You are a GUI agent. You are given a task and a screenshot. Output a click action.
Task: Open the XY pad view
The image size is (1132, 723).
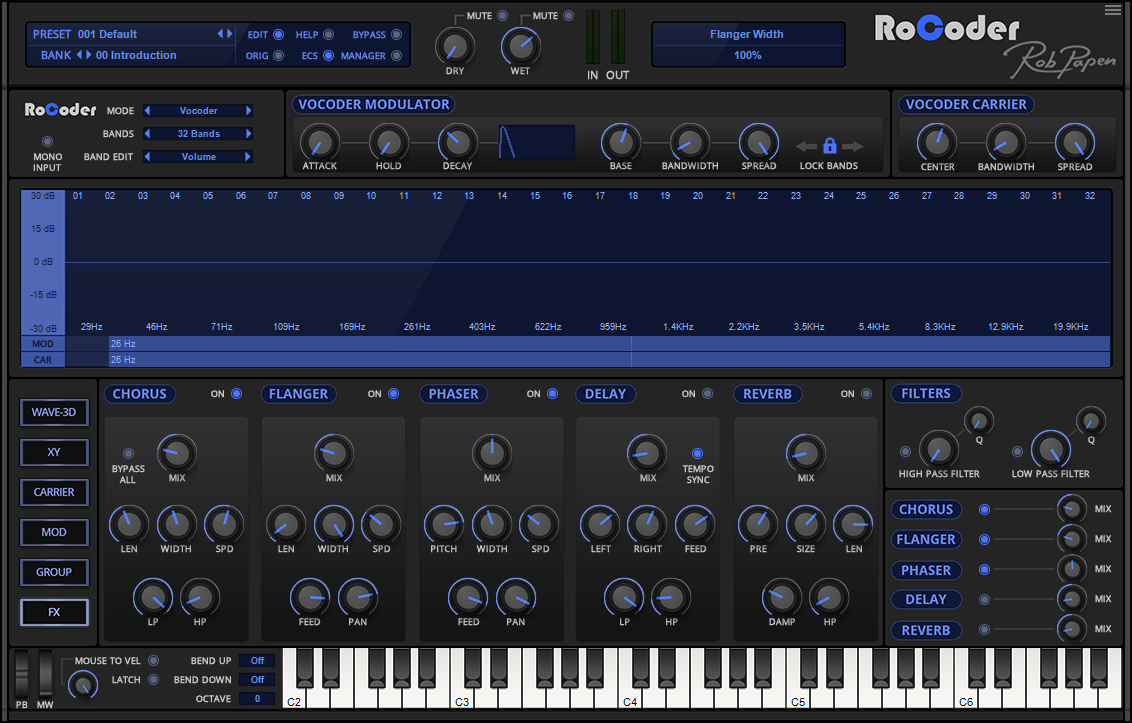54,452
